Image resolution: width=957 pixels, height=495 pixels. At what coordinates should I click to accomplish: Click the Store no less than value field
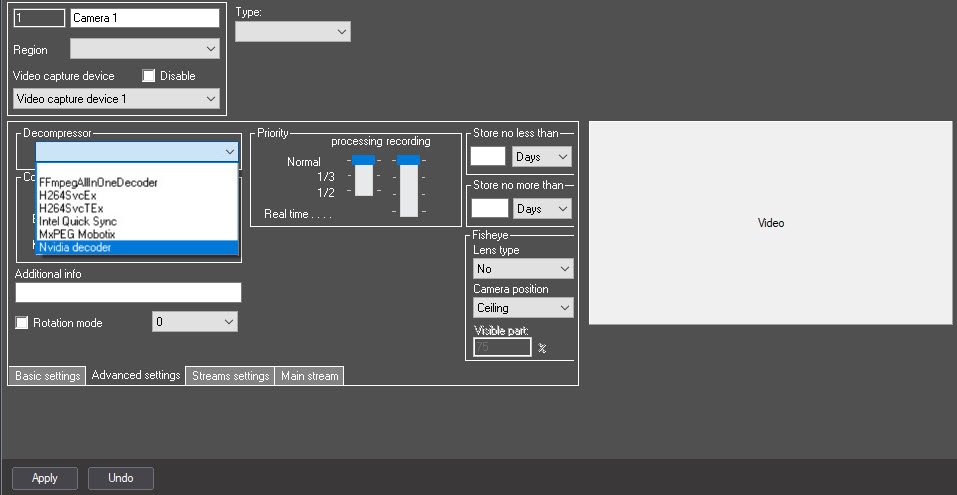click(x=488, y=156)
